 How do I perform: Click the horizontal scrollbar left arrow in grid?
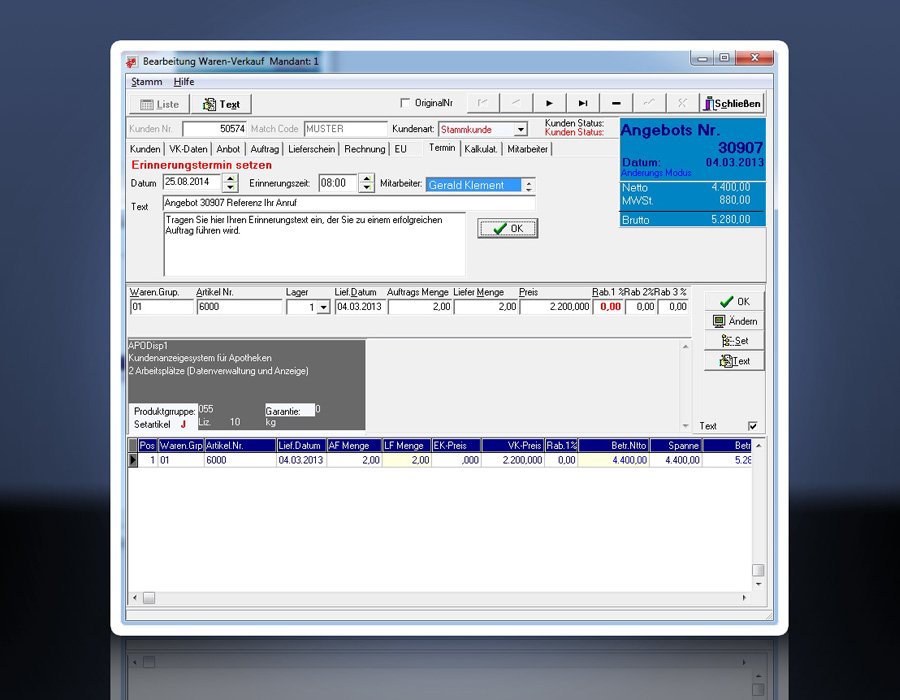(135, 598)
